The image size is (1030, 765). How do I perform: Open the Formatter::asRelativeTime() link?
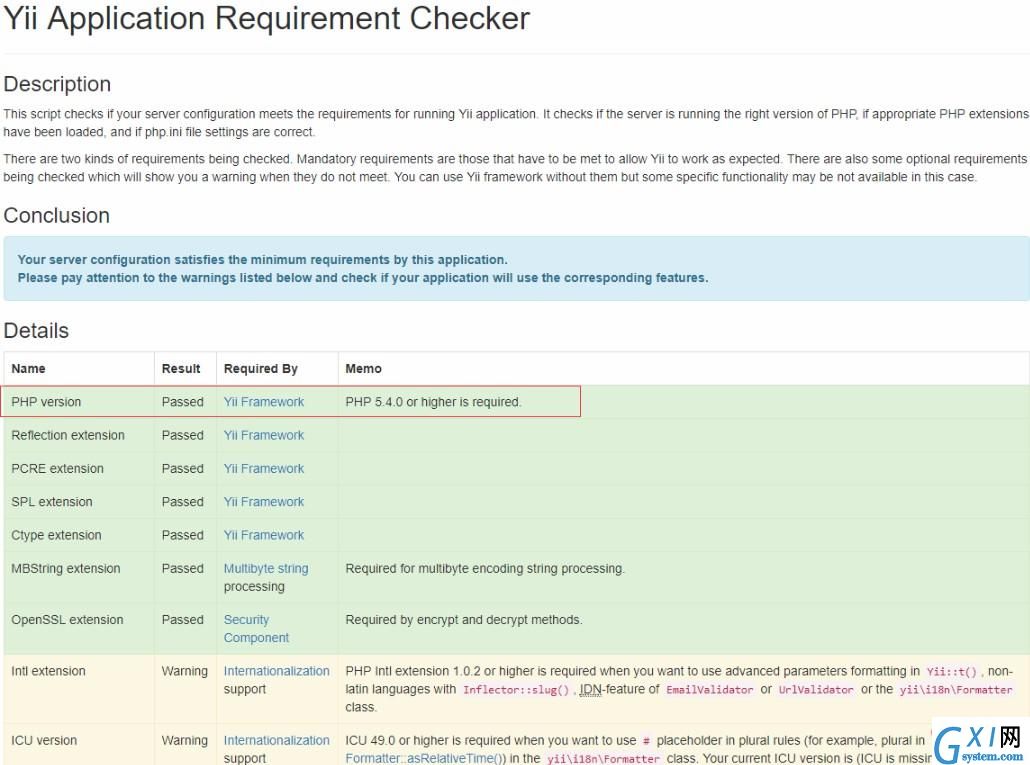[x=426, y=758]
